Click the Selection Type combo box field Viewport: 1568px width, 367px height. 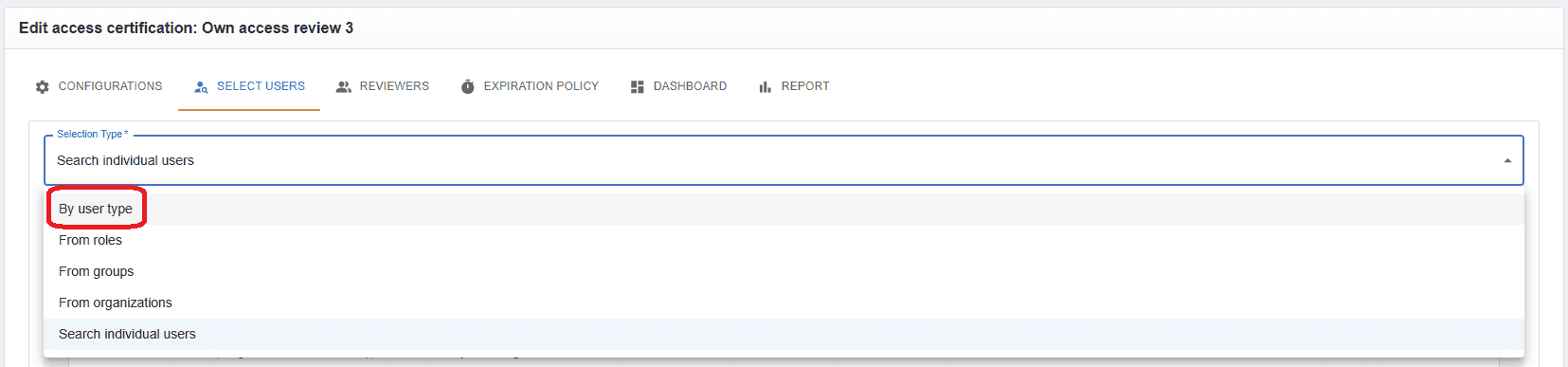tap(784, 160)
